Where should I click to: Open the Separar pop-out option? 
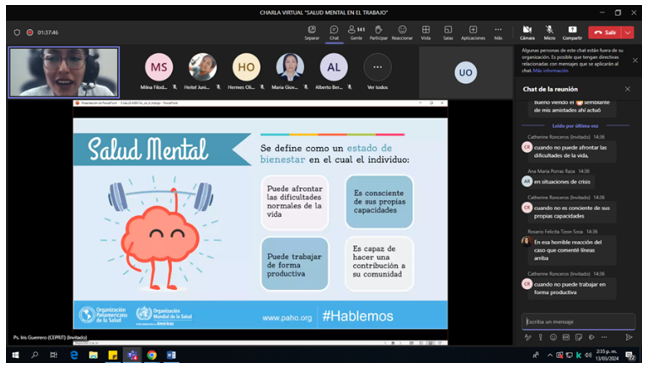point(312,33)
